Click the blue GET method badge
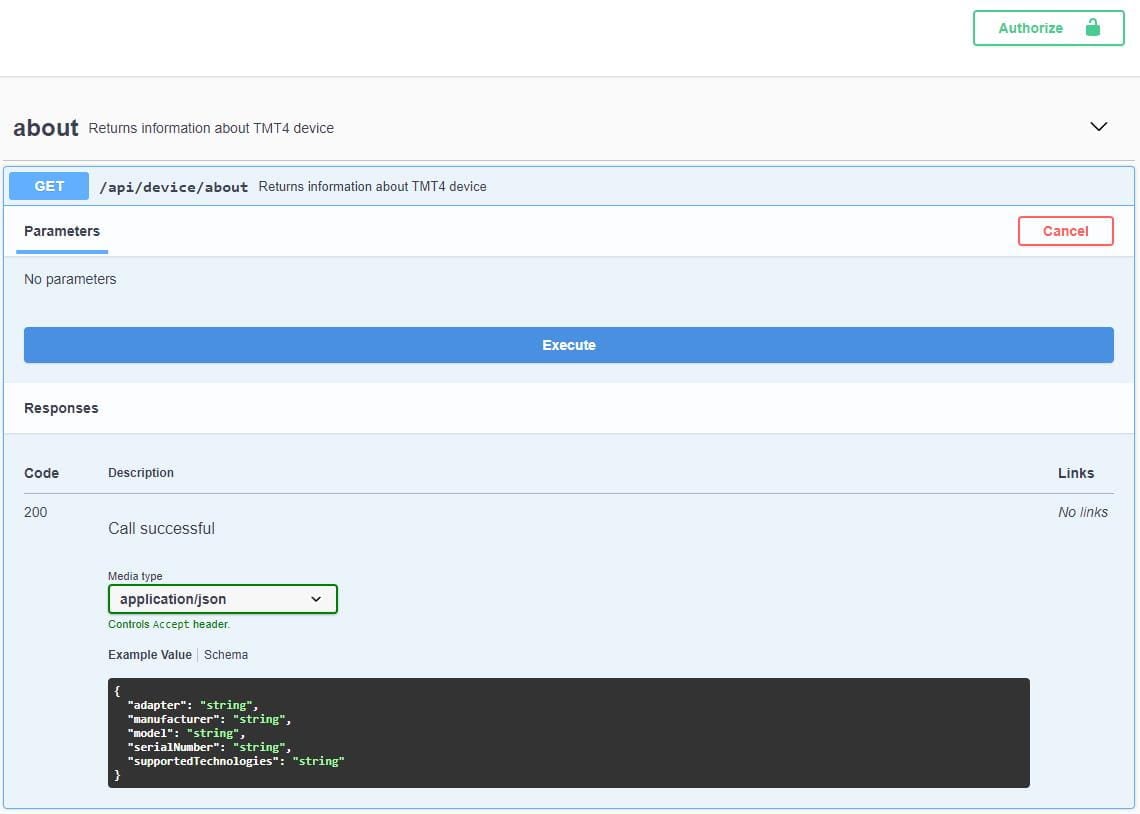Image resolution: width=1140 pixels, height=814 pixels. tap(49, 186)
